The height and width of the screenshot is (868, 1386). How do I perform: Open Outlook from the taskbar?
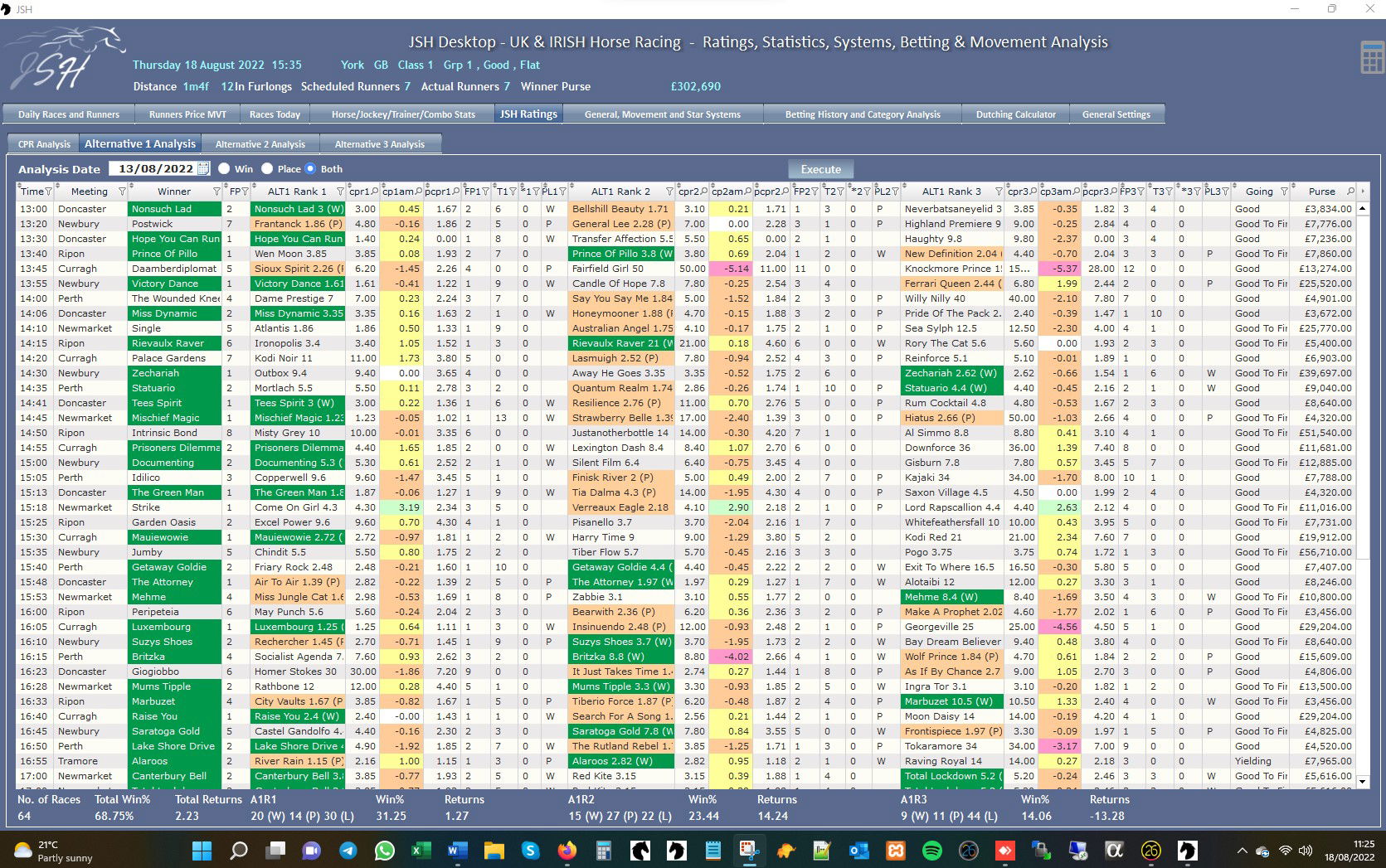click(859, 850)
